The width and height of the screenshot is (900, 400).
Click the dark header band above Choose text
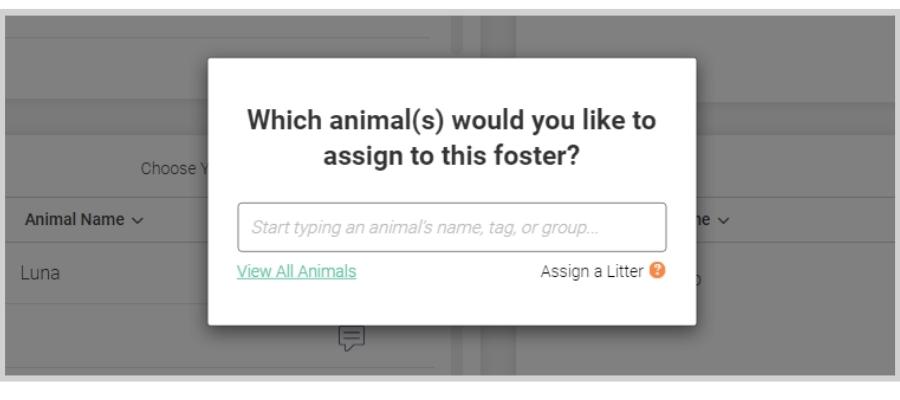click(106, 116)
